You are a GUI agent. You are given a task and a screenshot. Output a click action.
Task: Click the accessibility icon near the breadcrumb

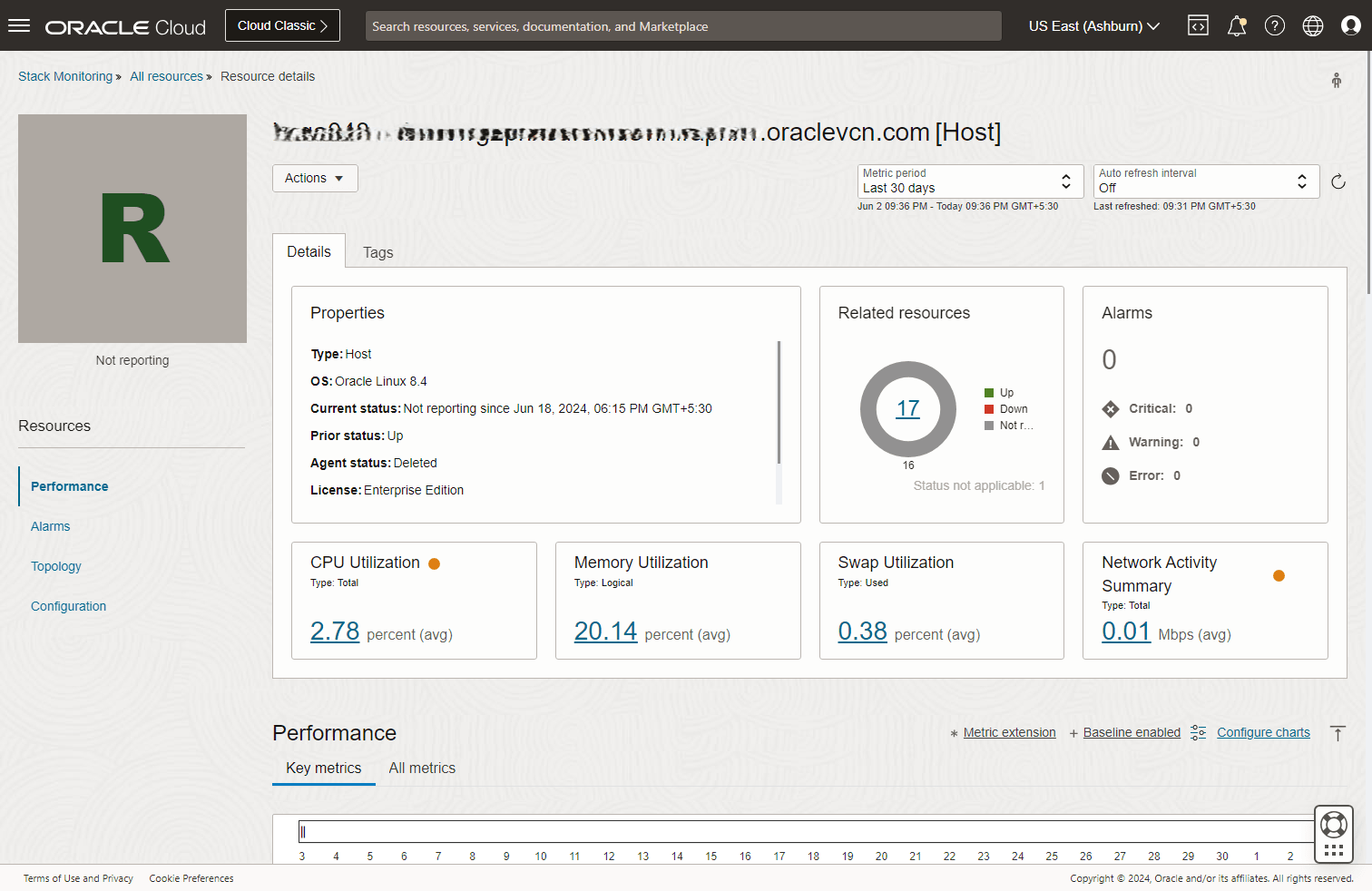coord(1336,80)
